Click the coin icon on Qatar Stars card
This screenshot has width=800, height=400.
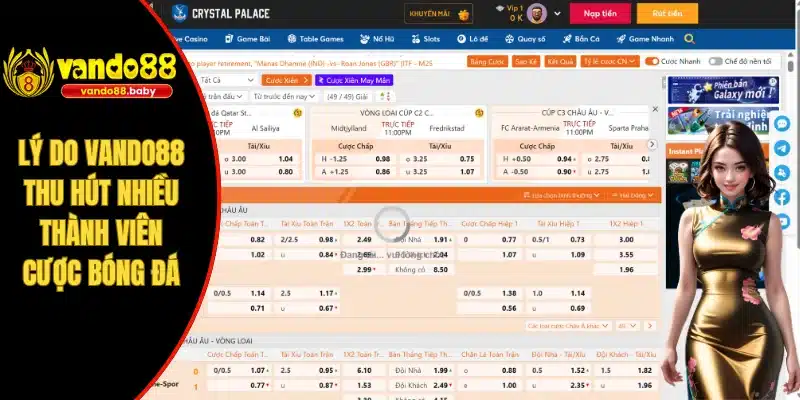[x=297, y=113]
